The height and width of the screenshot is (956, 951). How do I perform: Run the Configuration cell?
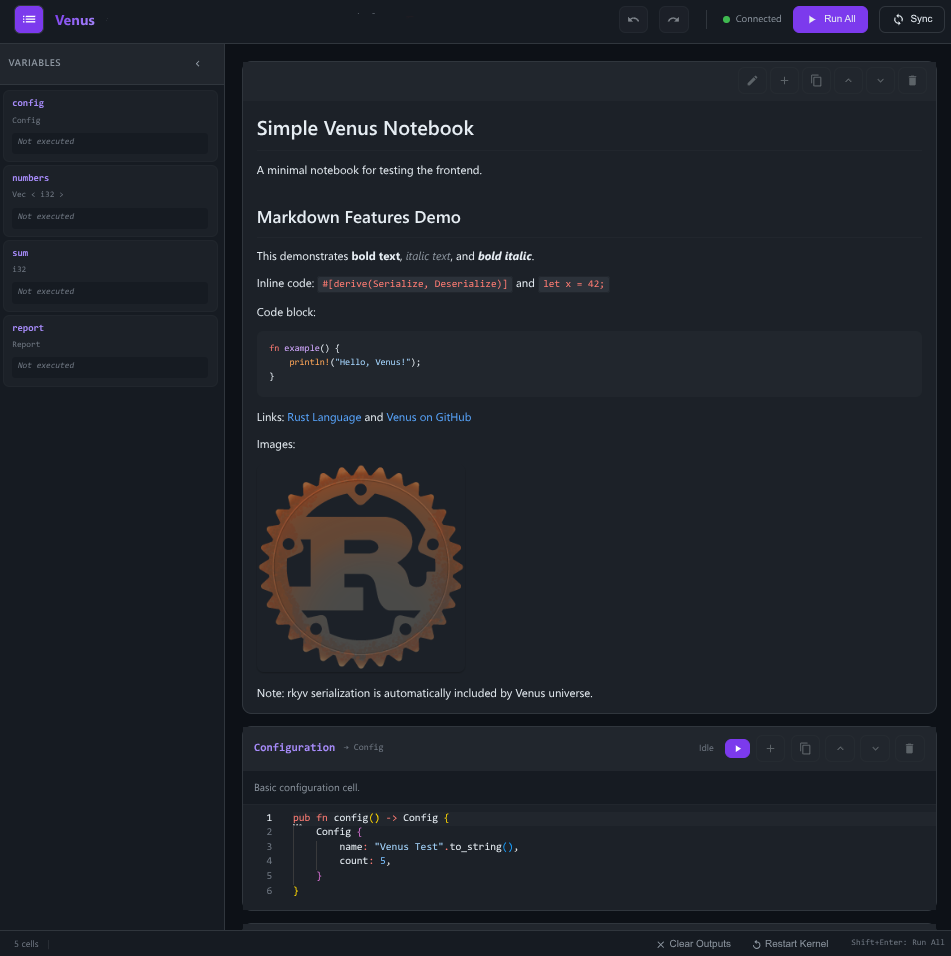tap(737, 748)
